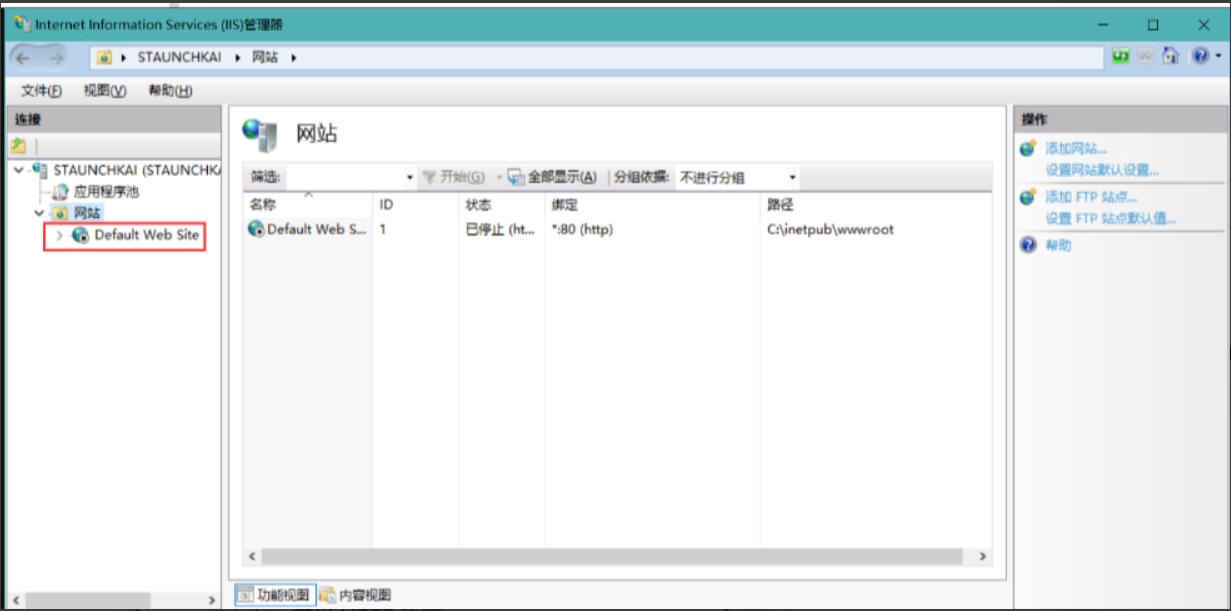Click the 全部显示(A) button

pos(553,177)
